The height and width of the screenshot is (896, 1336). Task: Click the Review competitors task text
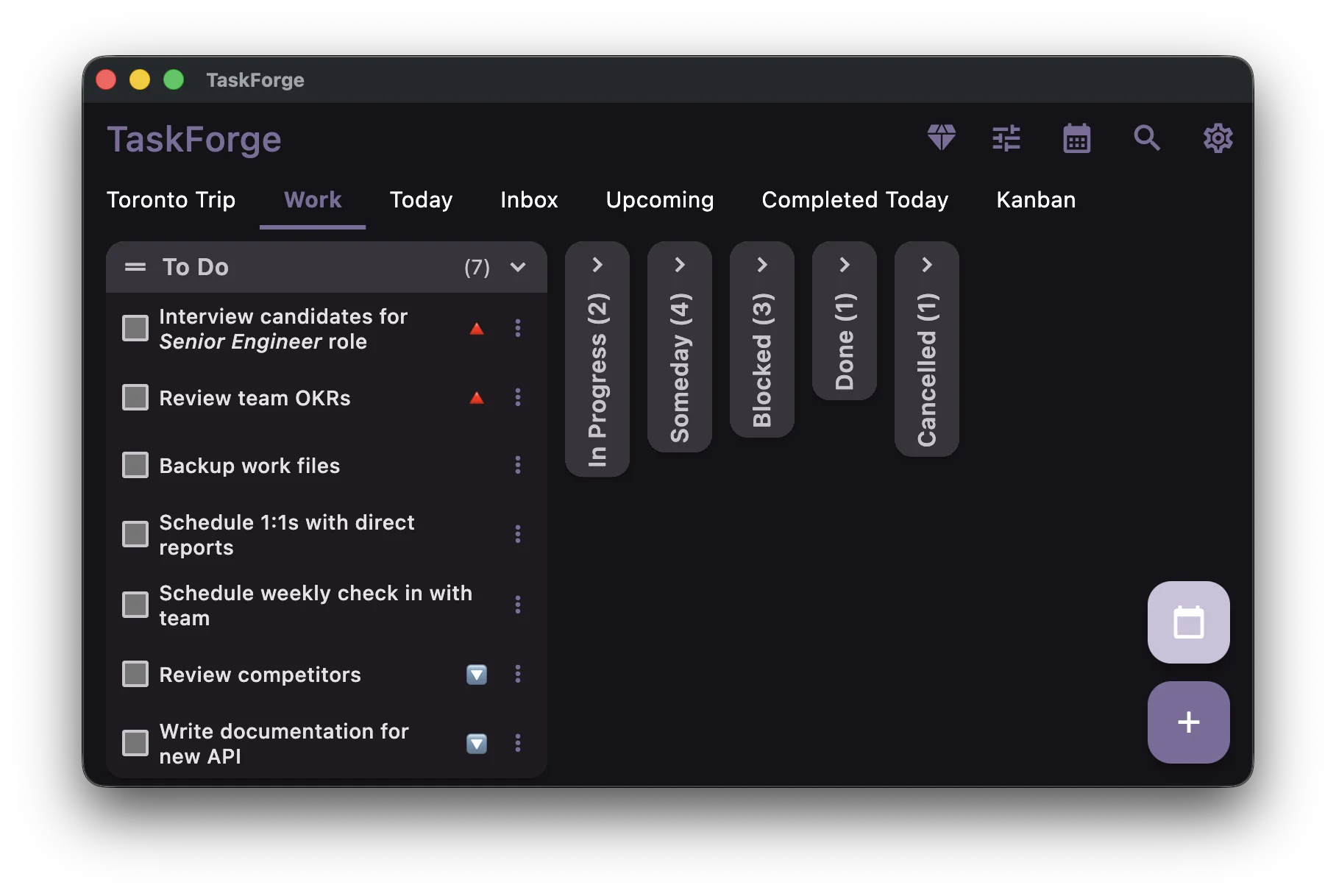(x=260, y=675)
